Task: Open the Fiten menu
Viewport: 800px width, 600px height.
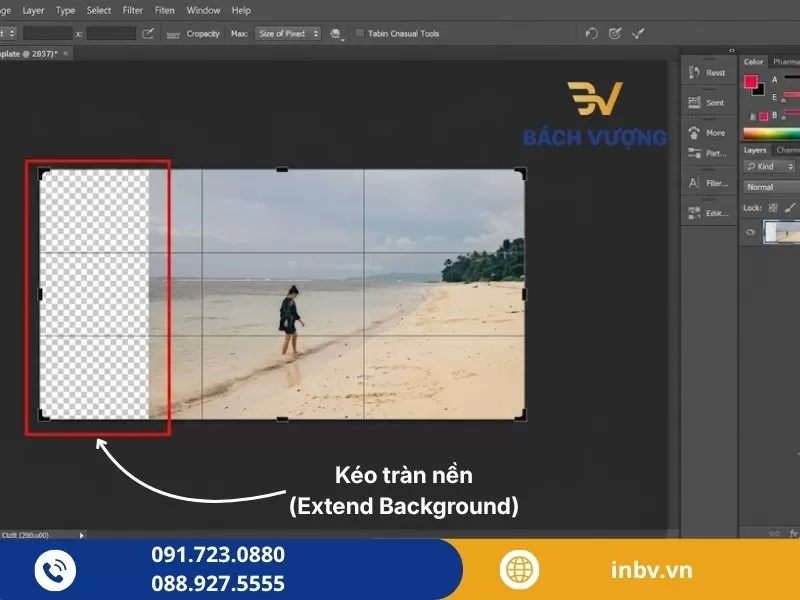Action: pos(164,10)
